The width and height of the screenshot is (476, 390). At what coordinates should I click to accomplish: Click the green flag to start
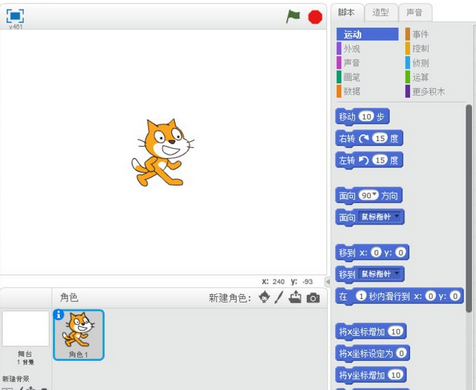[293, 16]
